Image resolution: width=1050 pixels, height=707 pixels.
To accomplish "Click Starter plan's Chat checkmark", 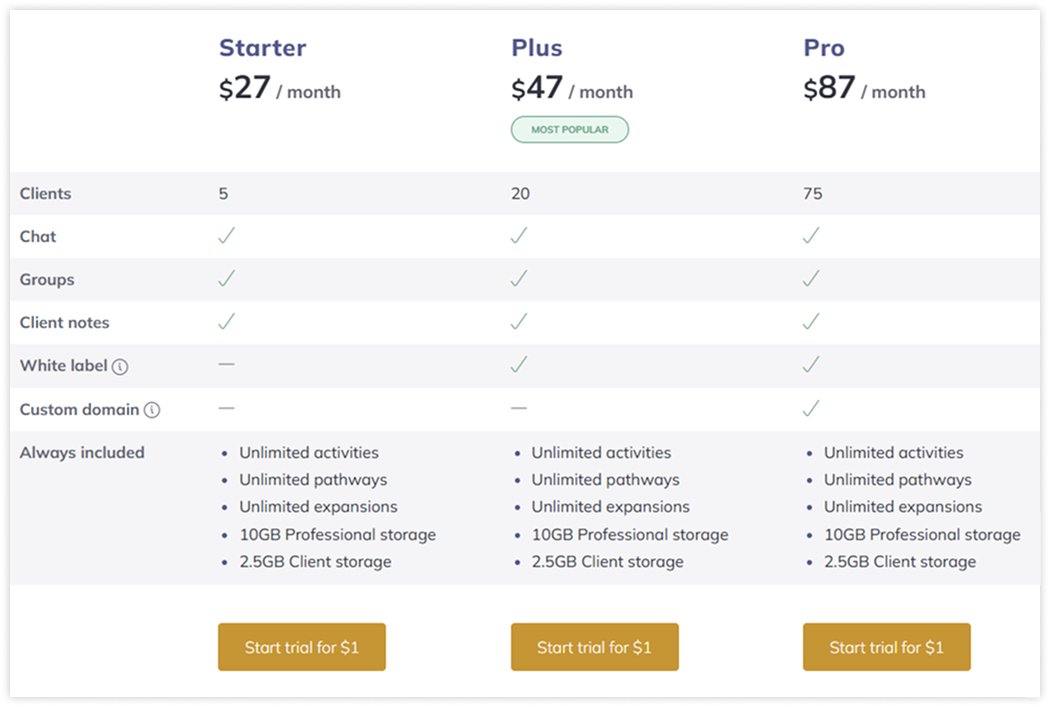I will (226, 236).
